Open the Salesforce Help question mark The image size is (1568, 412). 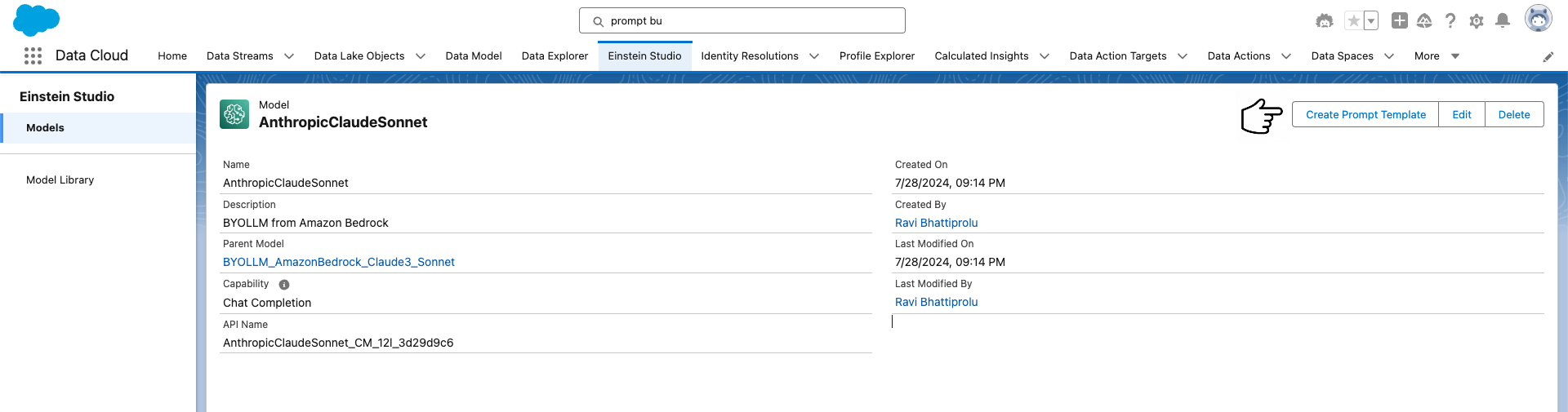coord(1450,20)
